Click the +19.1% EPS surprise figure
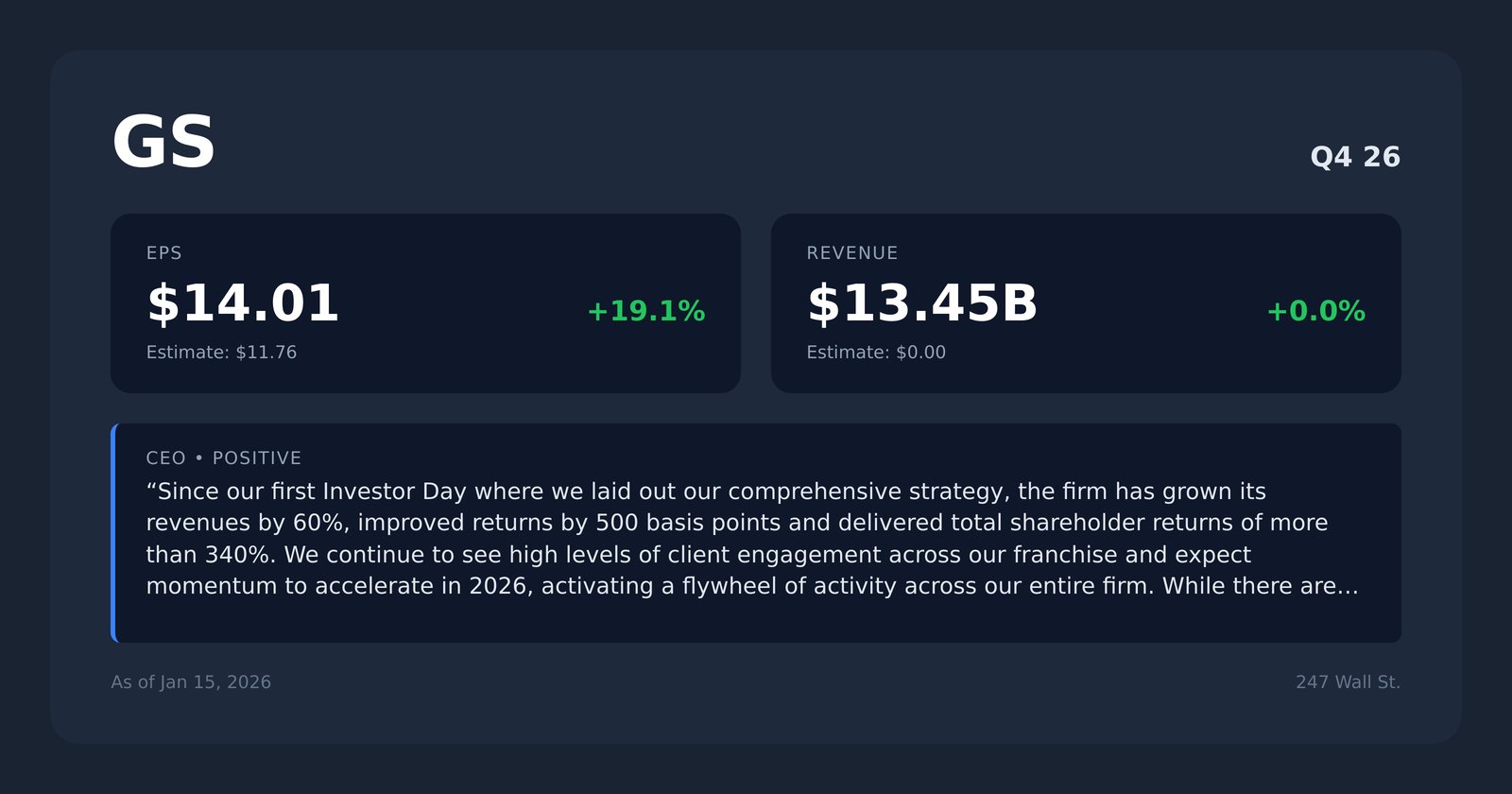 [x=645, y=311]
